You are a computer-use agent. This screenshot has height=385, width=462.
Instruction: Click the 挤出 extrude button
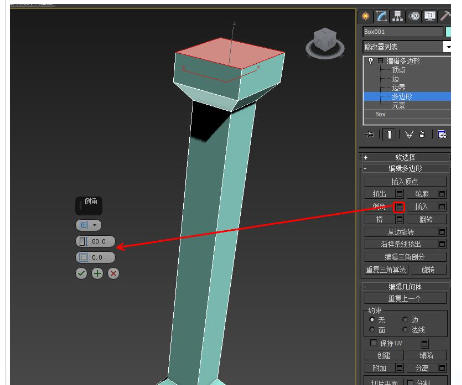379,194
